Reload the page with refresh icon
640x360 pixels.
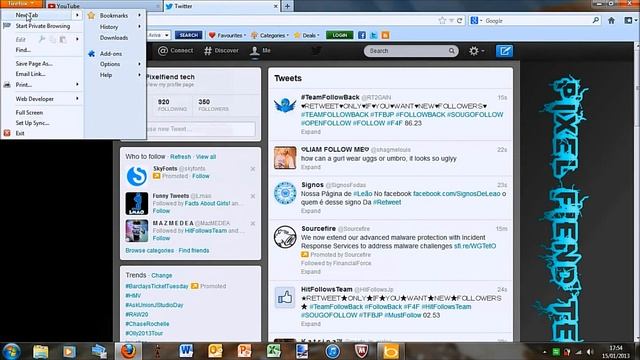point(460,20)
